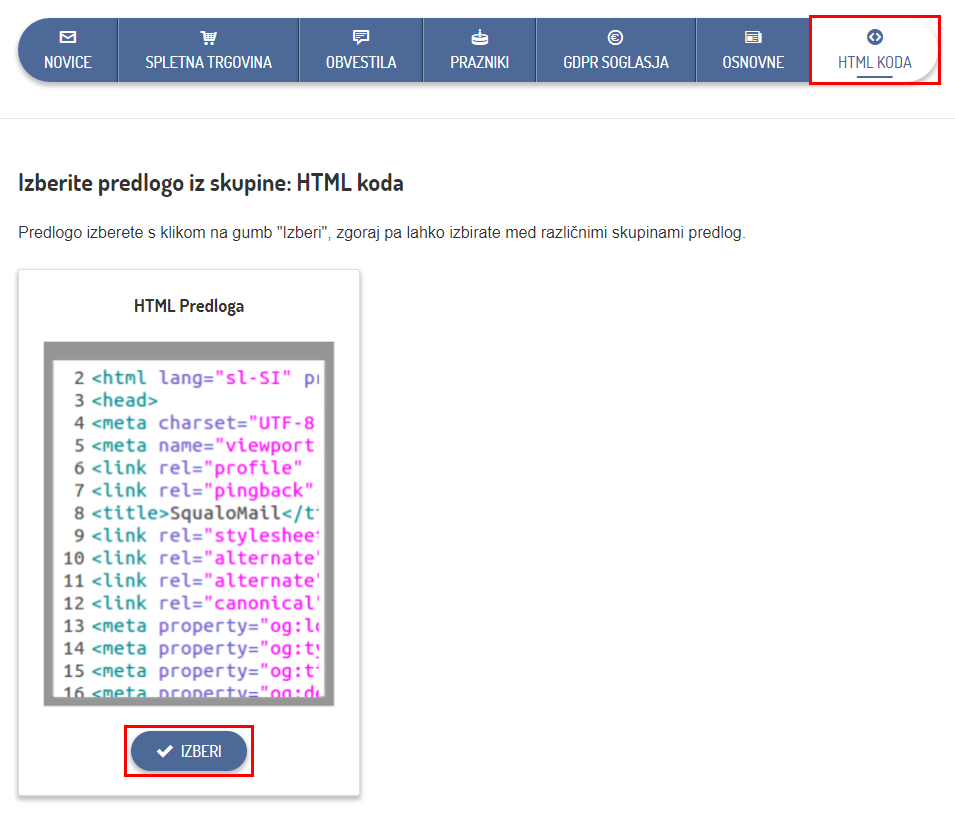Click the euro icon above GDPR Soglasja
The image size is (955, 819).
(615, 38)
